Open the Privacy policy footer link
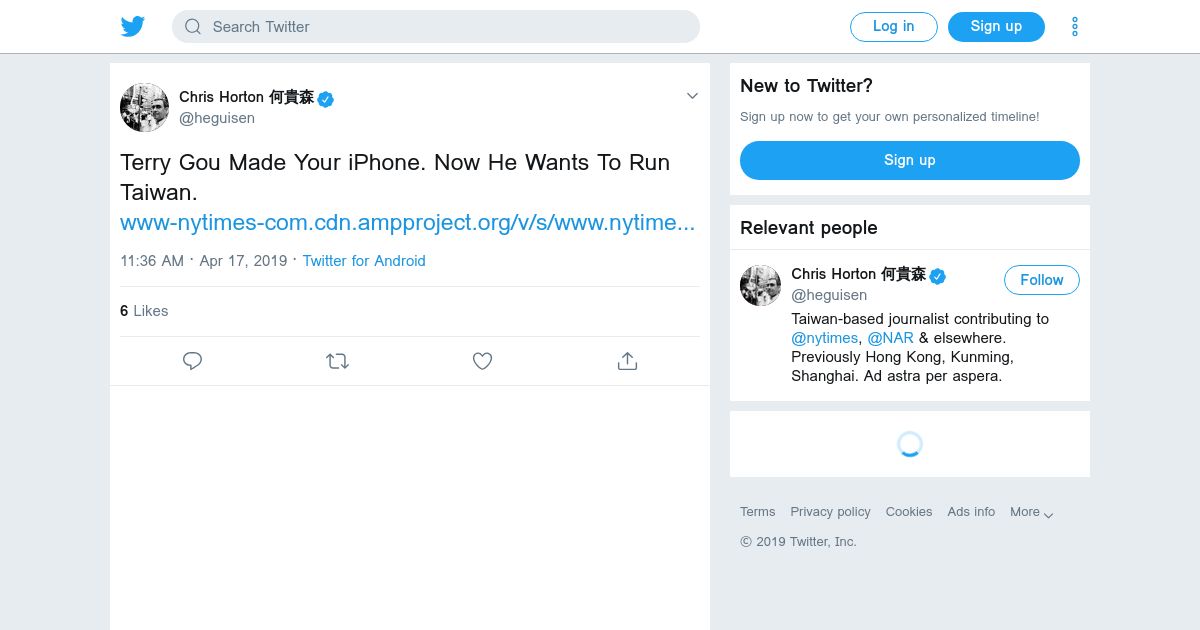 coord(830,512)
